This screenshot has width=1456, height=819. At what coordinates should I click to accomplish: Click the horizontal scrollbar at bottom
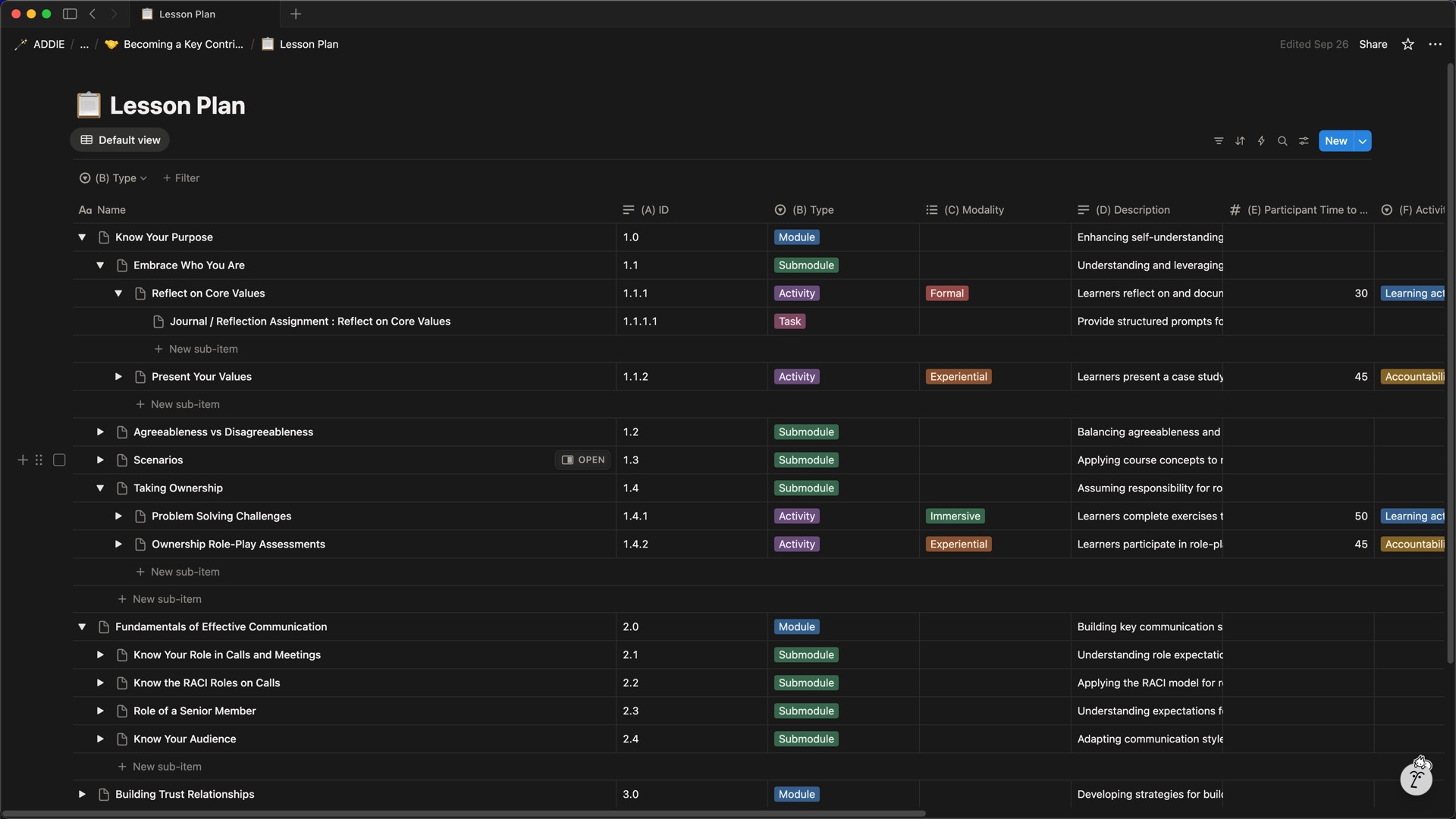point(463,814)
